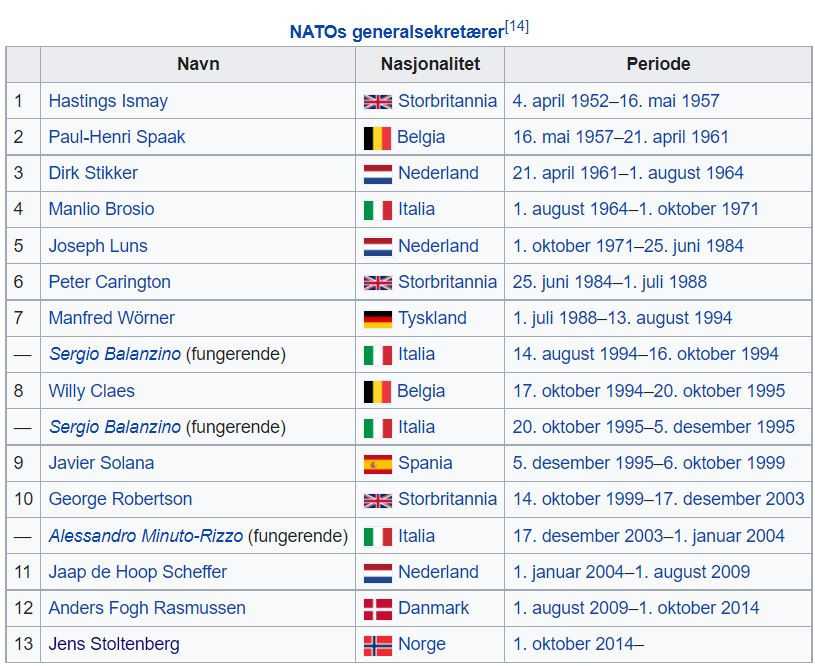Image resolution: width=815 pixels, height=666 pixels.
Task: Click the Italian flag in Manlio Brosio's row
Action: tap(377, 210)
